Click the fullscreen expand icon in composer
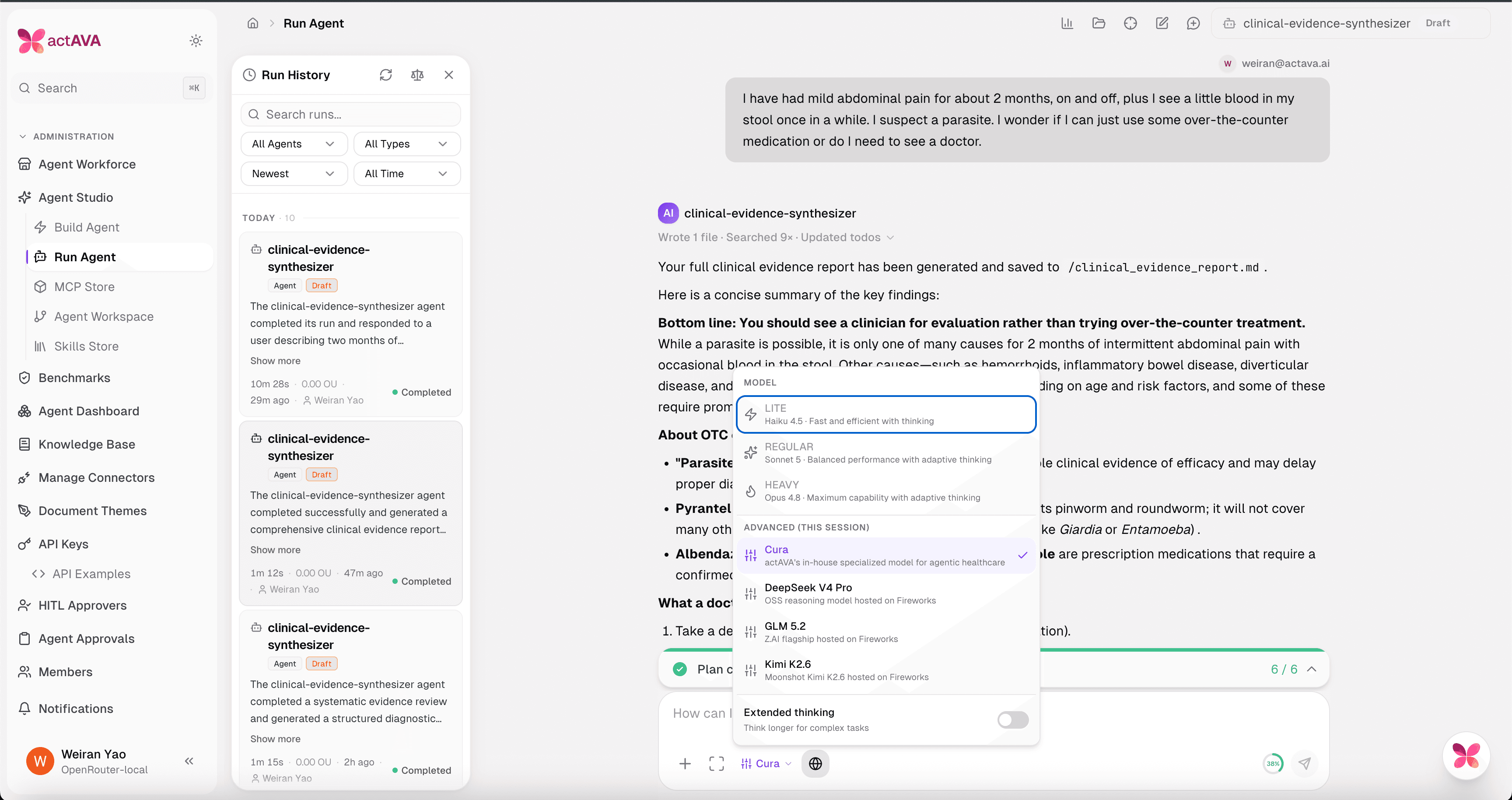1512x800 pixels. [x=717, y=764]
